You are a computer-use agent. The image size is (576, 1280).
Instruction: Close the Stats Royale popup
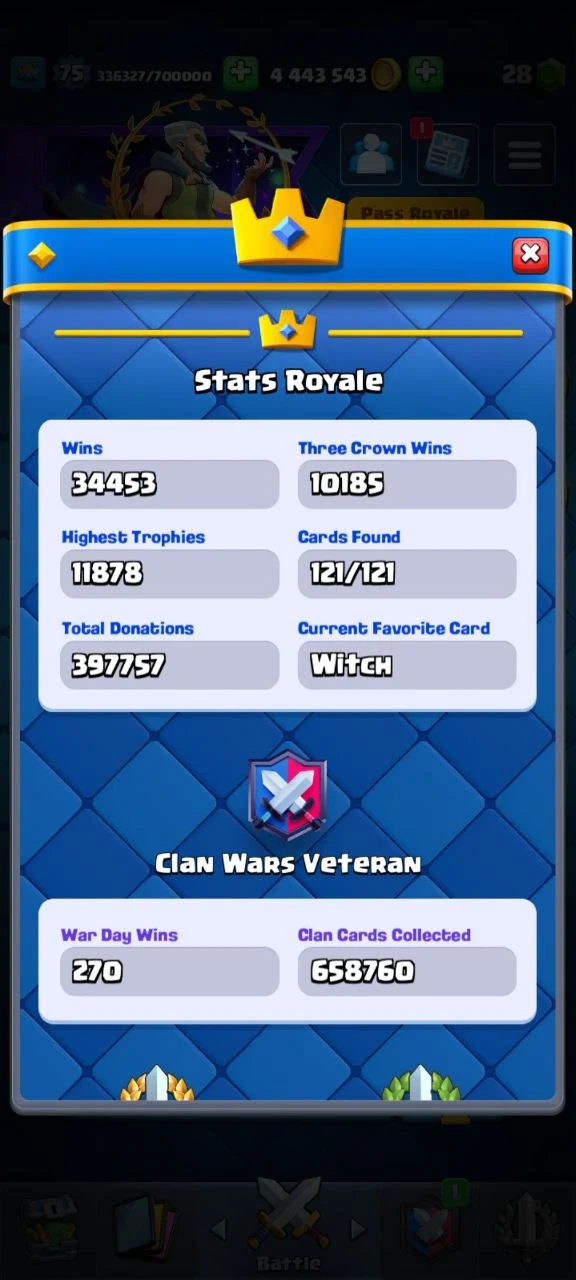click(530, 255)
